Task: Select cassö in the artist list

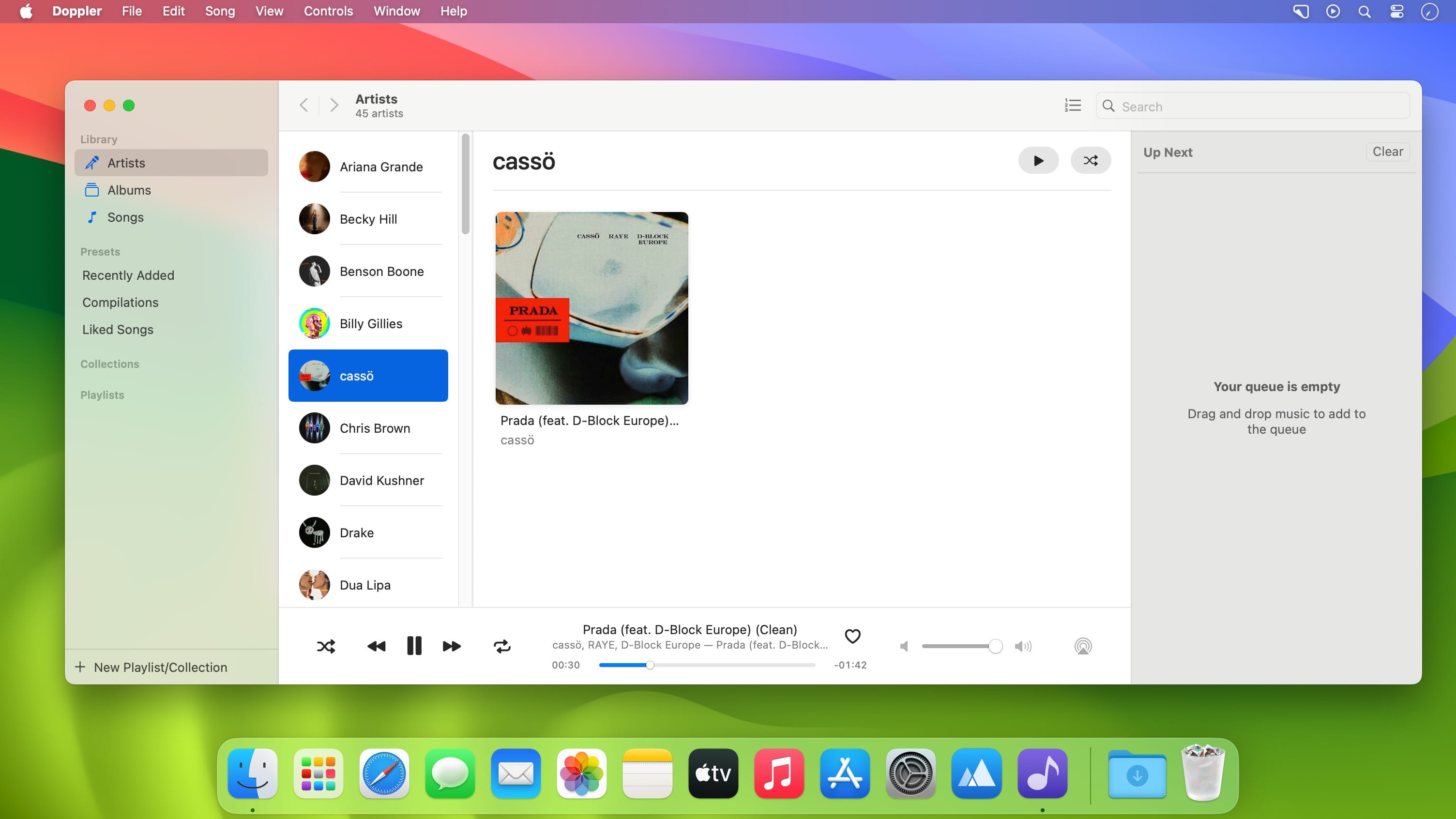Action: point(368,376)
